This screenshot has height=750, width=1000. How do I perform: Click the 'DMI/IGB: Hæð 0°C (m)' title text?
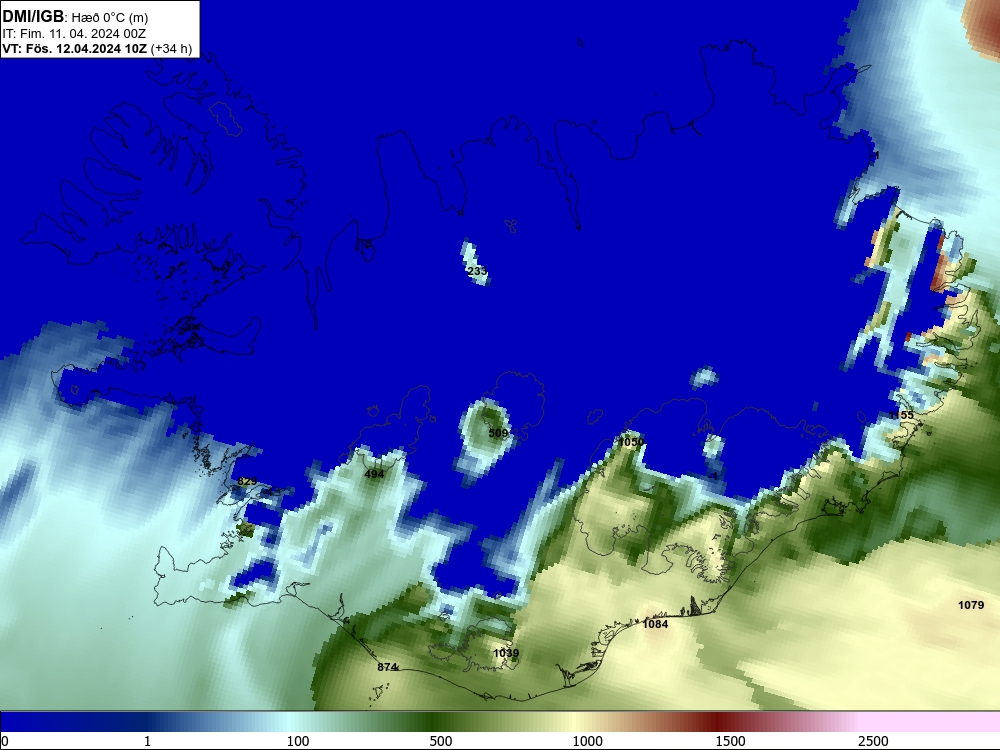(75, 17)
